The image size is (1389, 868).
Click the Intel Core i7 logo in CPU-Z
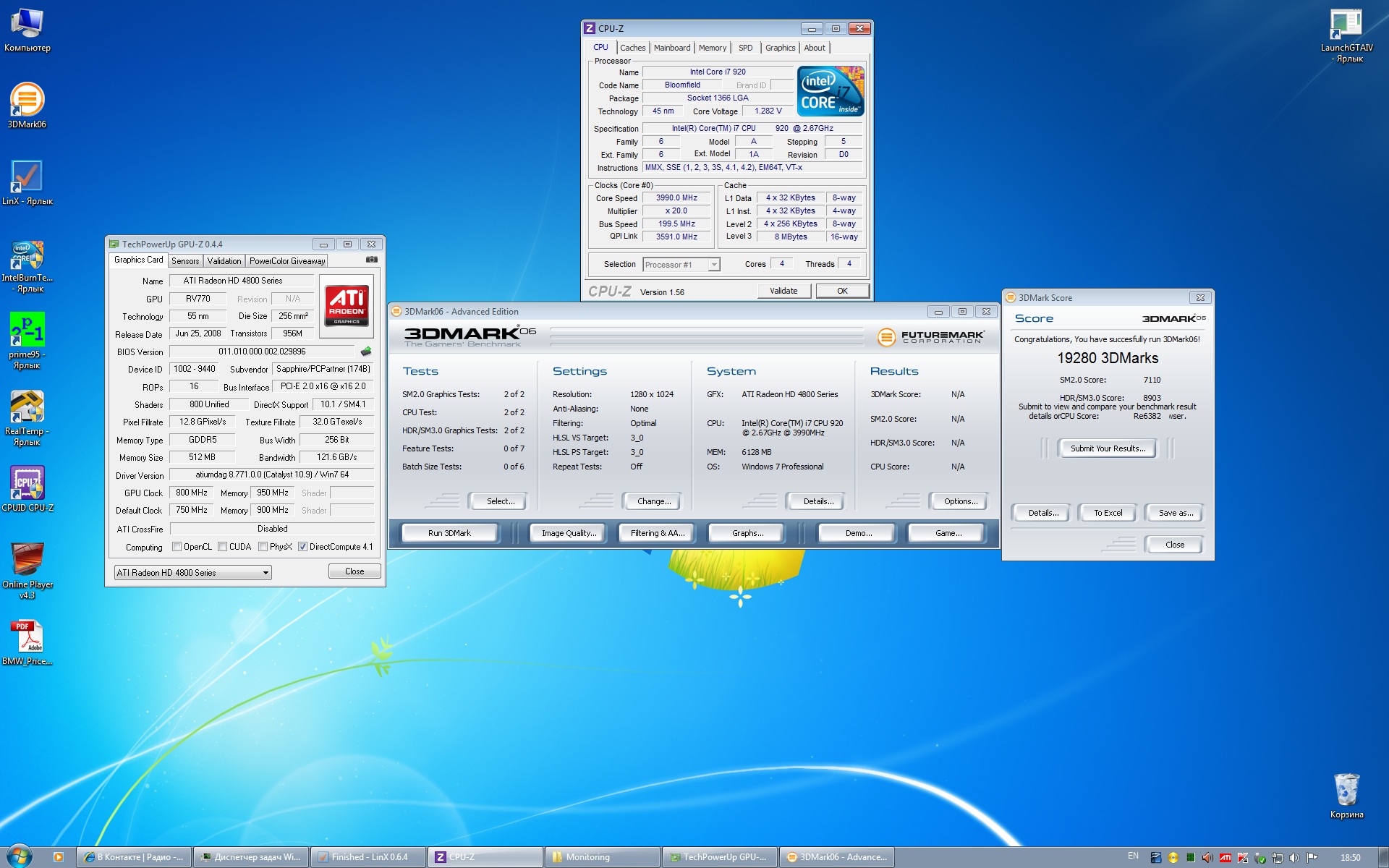(831, 91)
